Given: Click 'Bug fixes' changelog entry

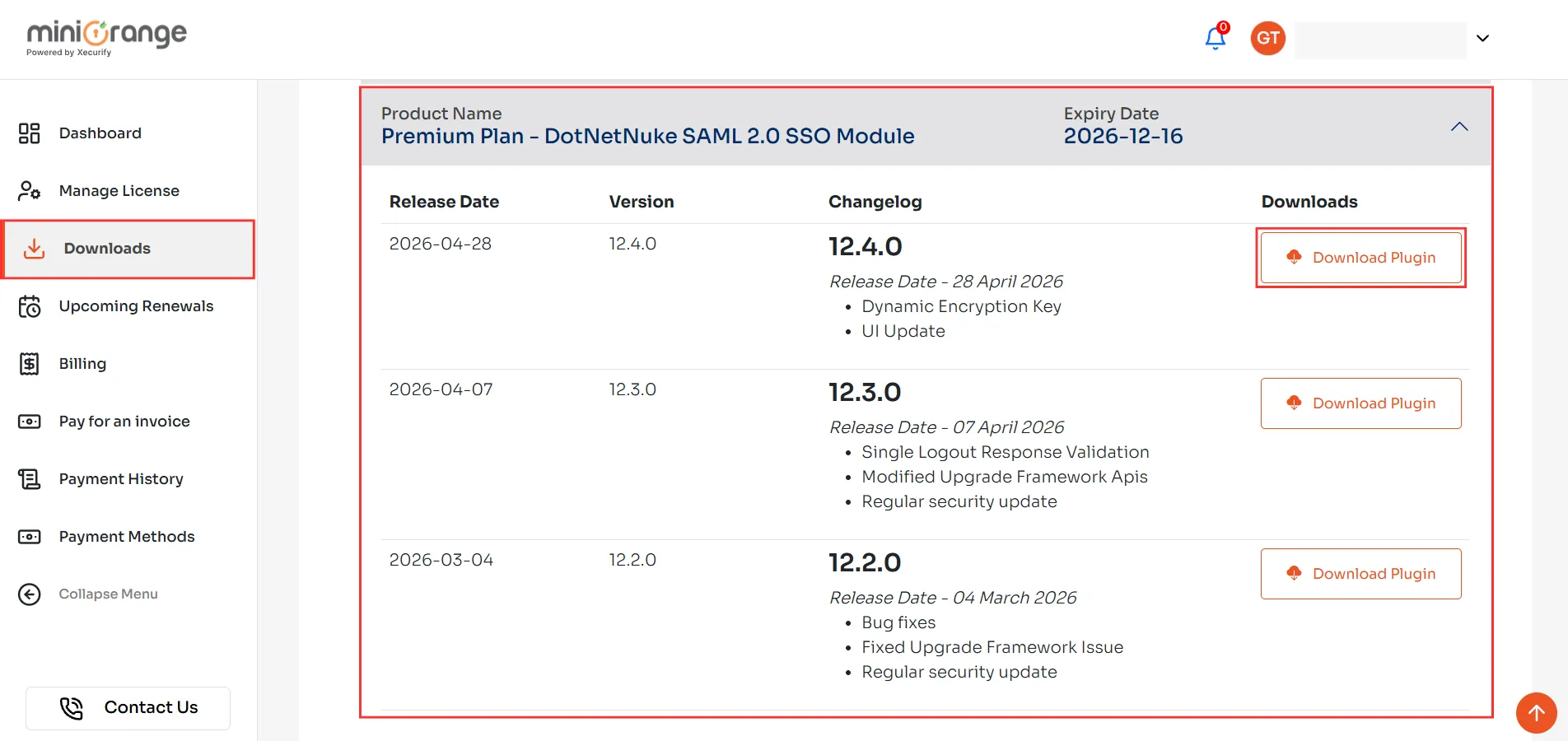Looking at the screenshot, I should click(x=898, y=623).
